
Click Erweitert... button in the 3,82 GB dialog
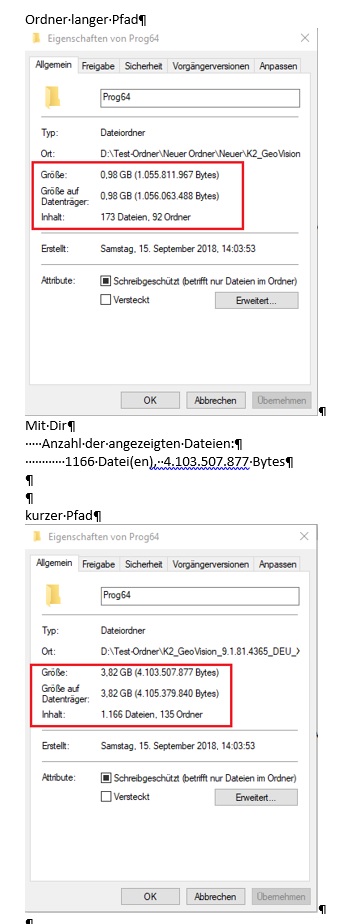(256, 797)
